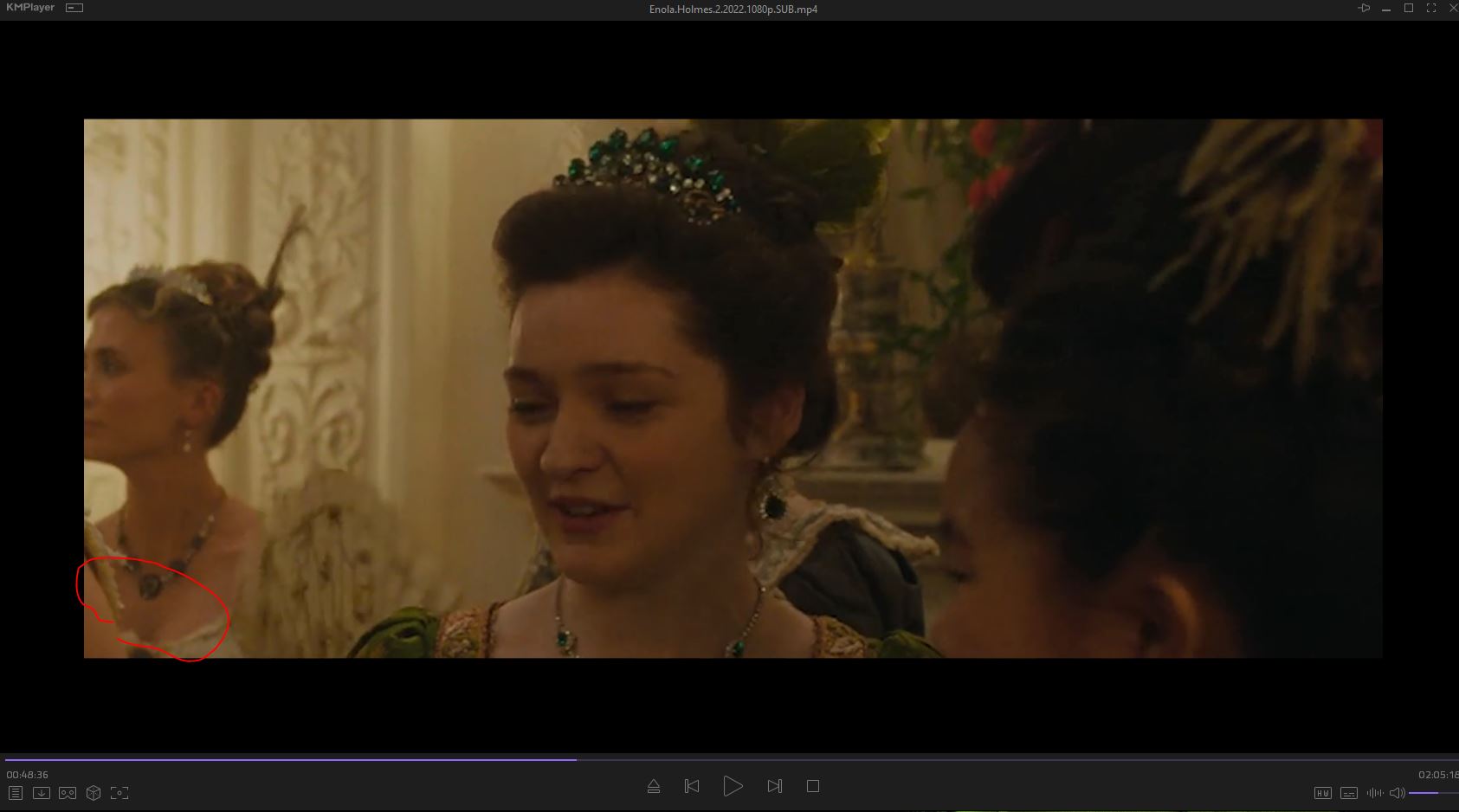This screenshot has height=812, width=1459.
Task: Open the KMPlayer logo main menu
Action: [30, 8]
